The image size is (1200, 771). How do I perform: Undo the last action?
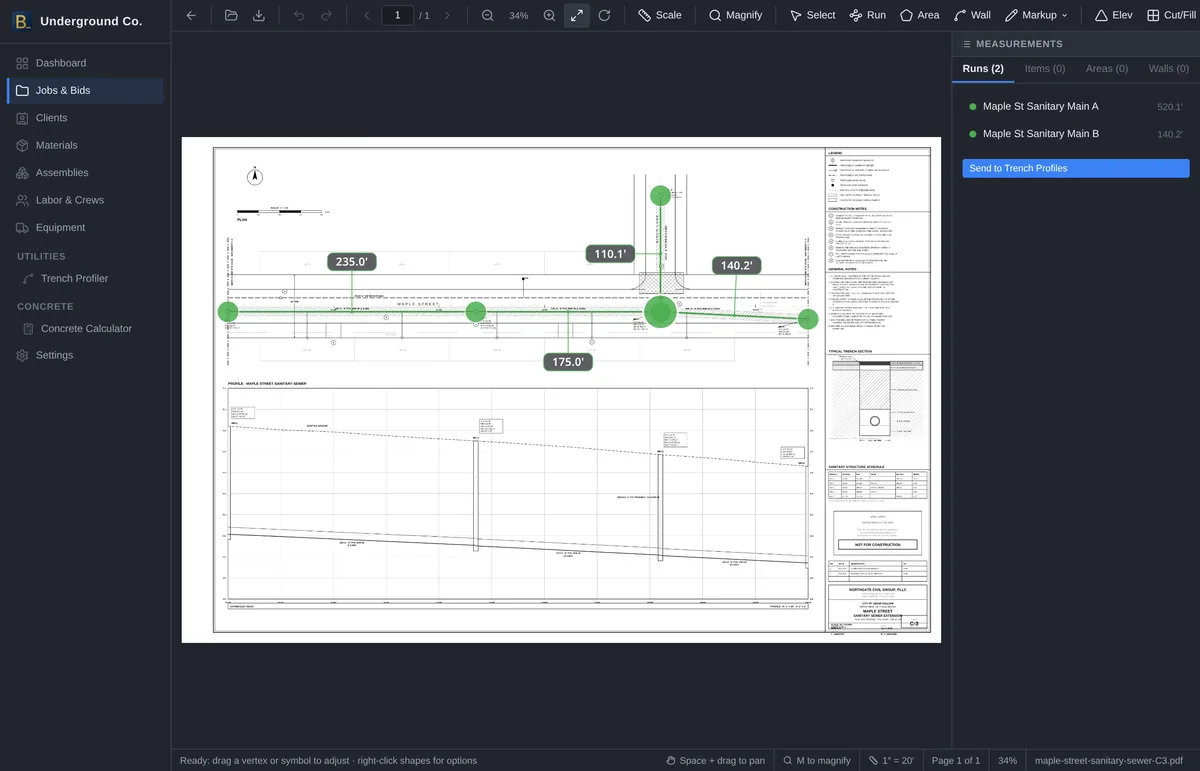click(x=299, y=15)
